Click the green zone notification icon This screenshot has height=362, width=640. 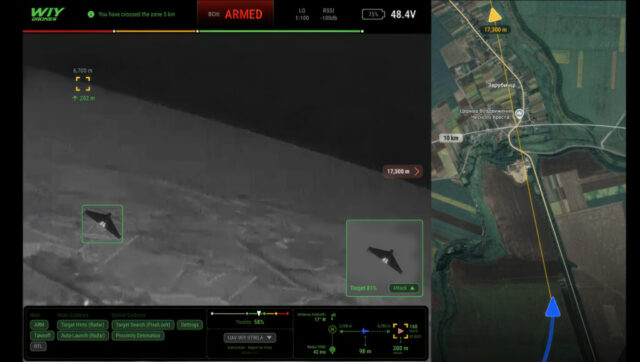[x=91, y=14]
